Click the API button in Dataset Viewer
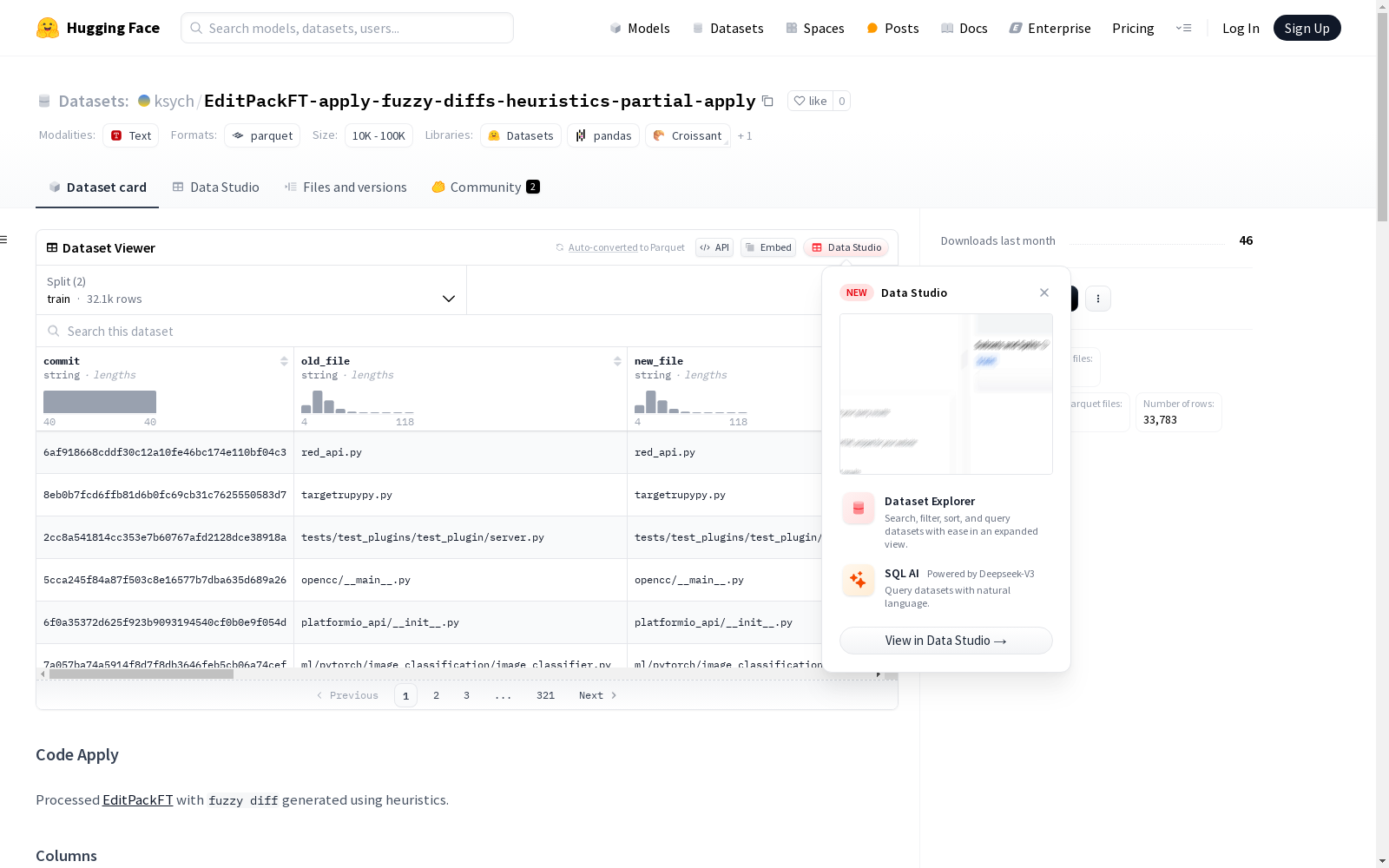Image resolution: width=1389 pixels, height=868 pixels. (714, 247)
